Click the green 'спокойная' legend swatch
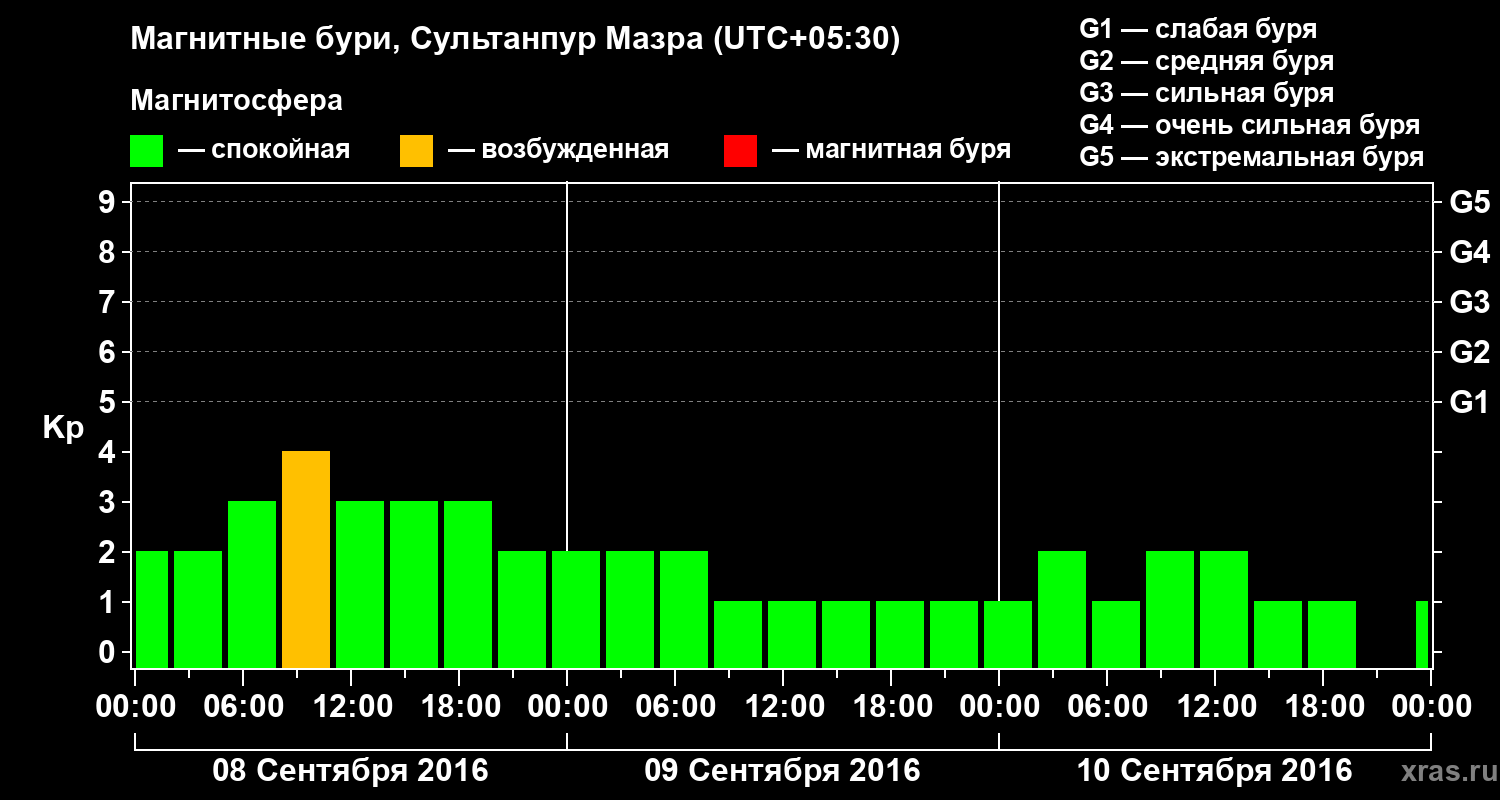 click(147, 151)
